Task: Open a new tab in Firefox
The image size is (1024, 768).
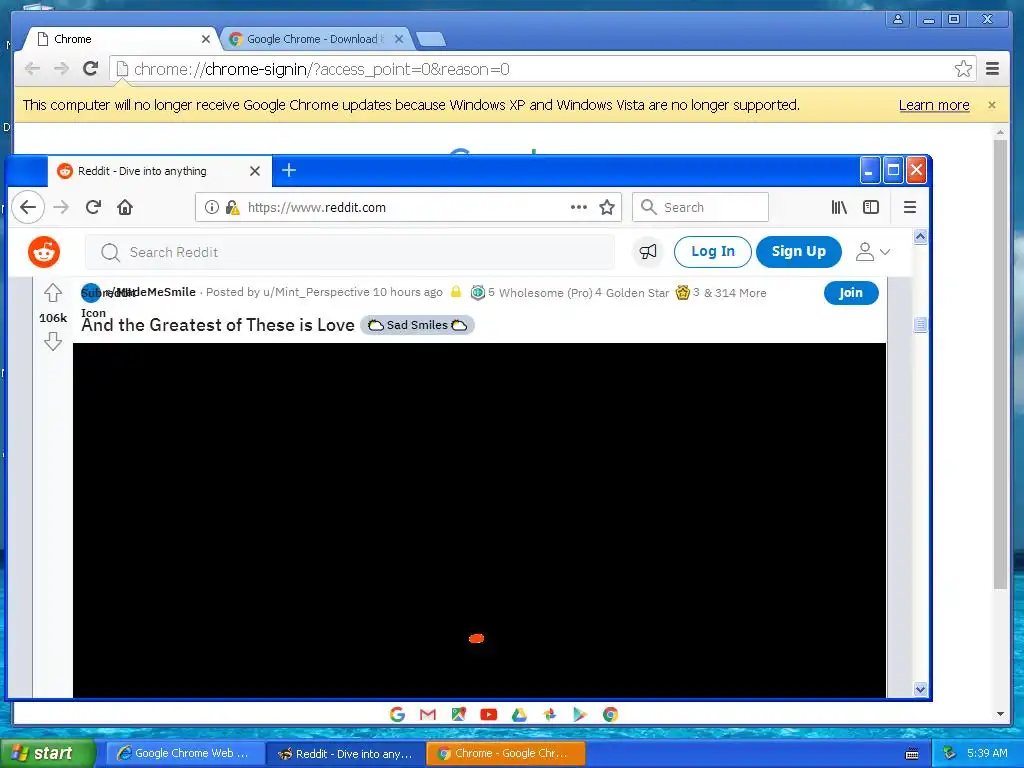Action: [289, 170]
